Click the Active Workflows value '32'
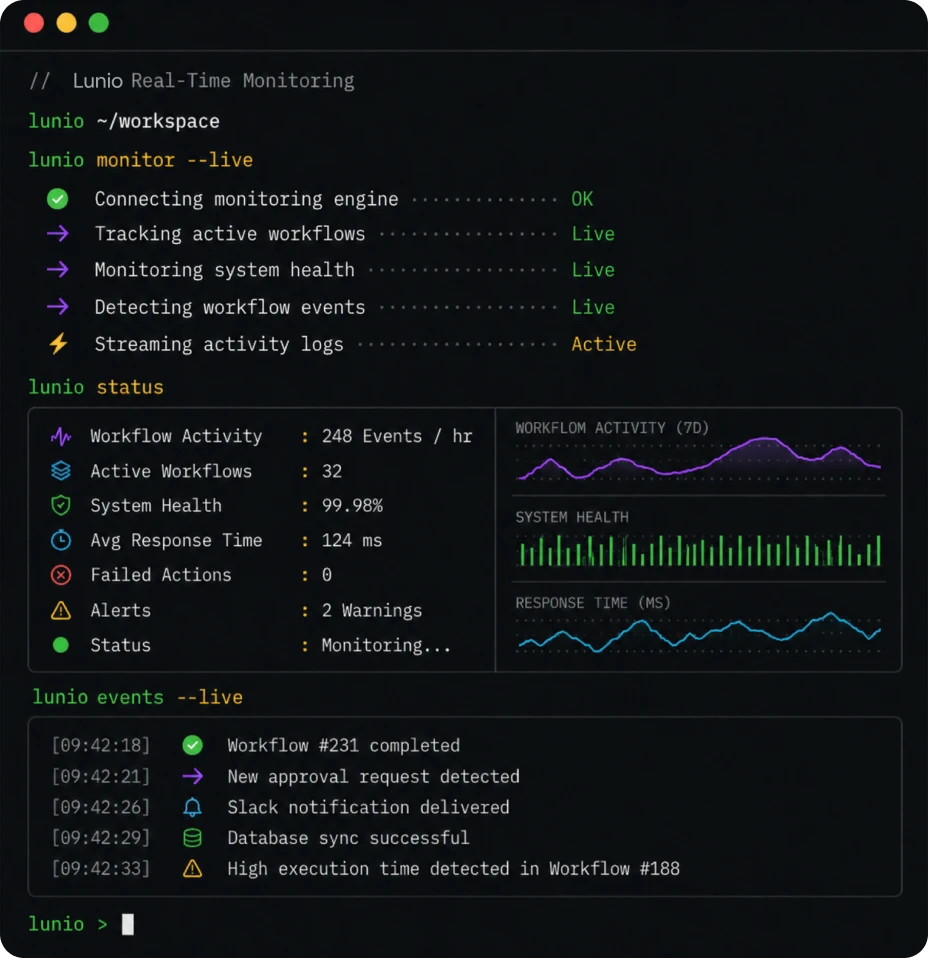The height and width of the screenshot is (958, 928). pyautogui.click(x=332, y=471)
